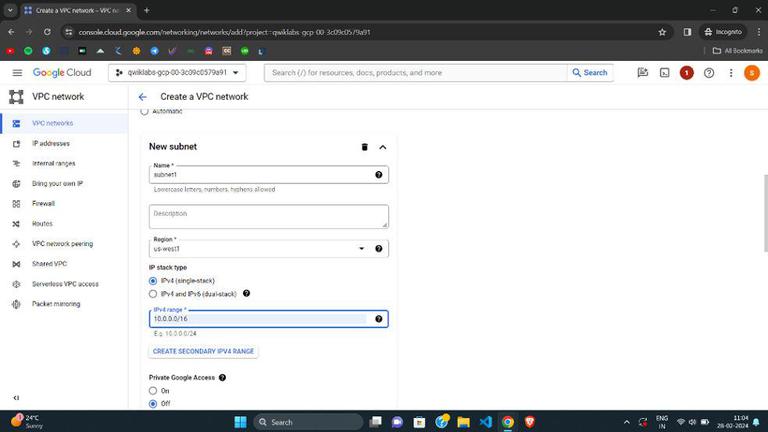
Task: Open Routes in sidebar
Action: [x=64, y=224]
